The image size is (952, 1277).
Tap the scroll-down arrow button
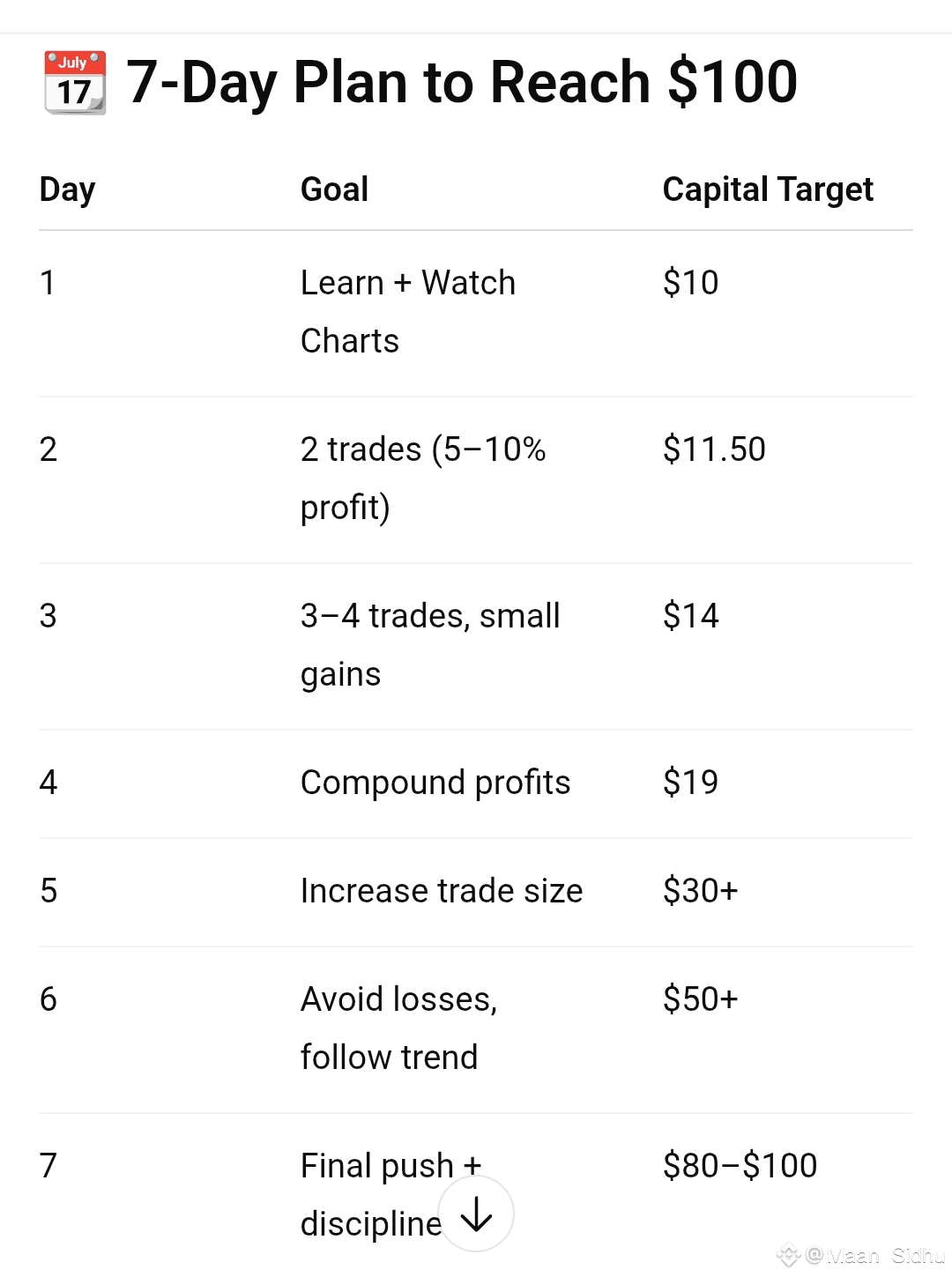click(x=476, y=1214)
